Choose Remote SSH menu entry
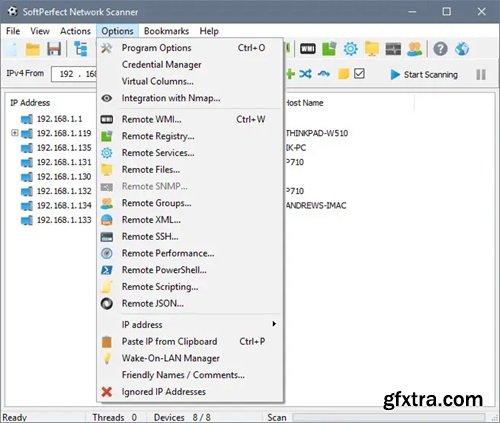Screen dimensions: 500x423 190,237
